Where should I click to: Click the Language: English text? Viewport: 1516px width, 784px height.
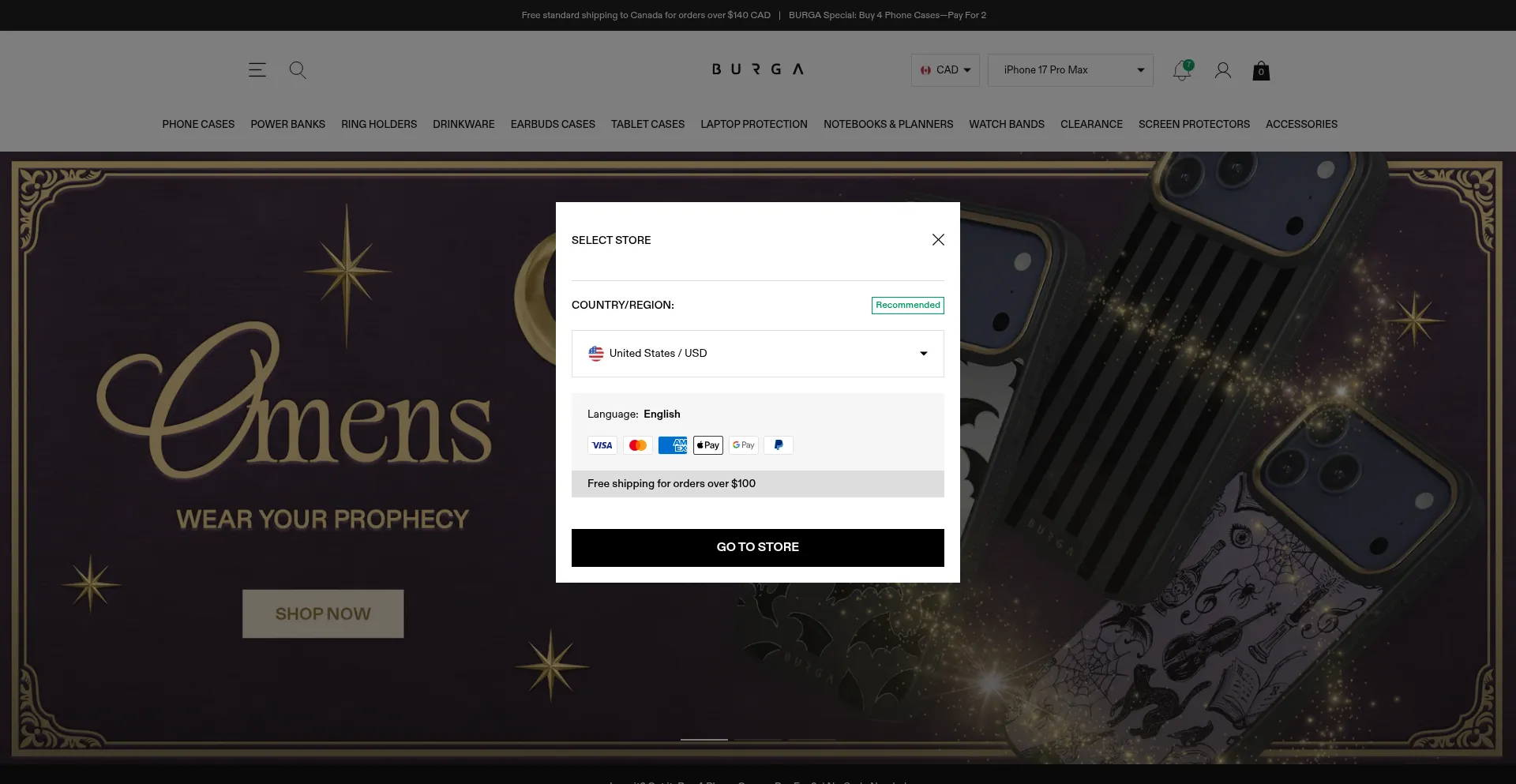[x=634, y=415]
